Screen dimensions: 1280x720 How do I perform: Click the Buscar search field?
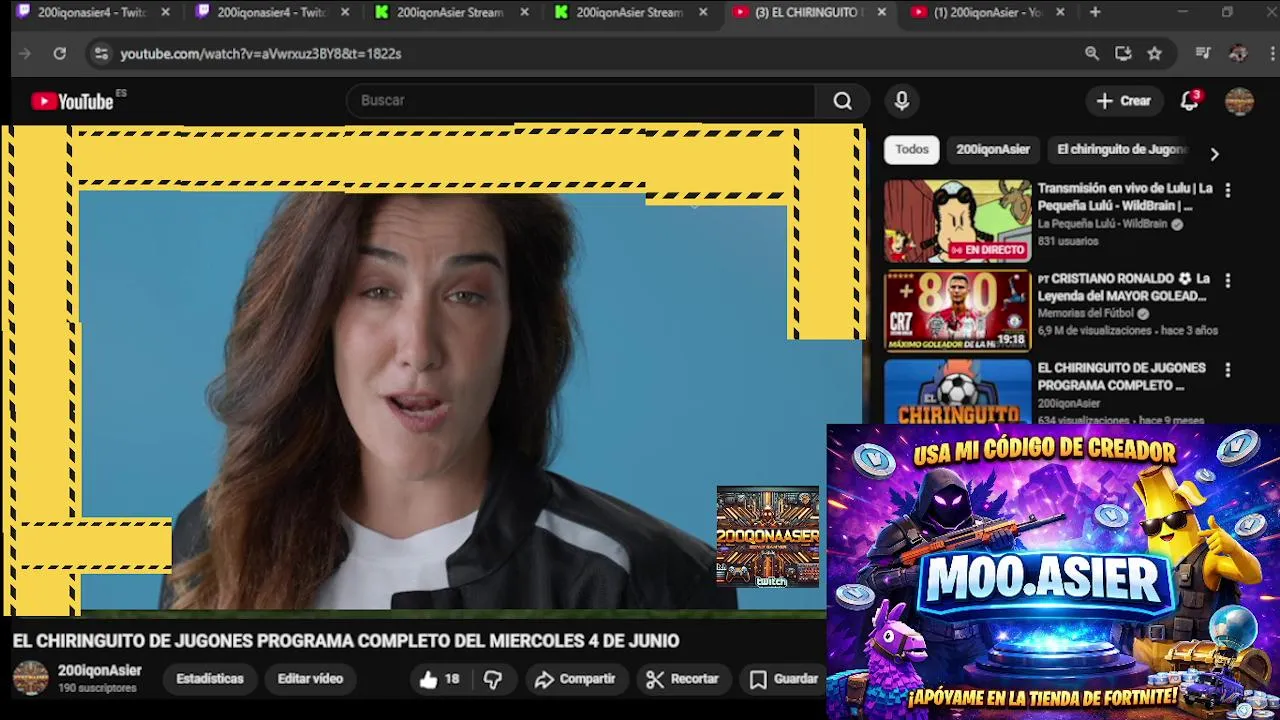pyautogui.click(x=582, y=100)
